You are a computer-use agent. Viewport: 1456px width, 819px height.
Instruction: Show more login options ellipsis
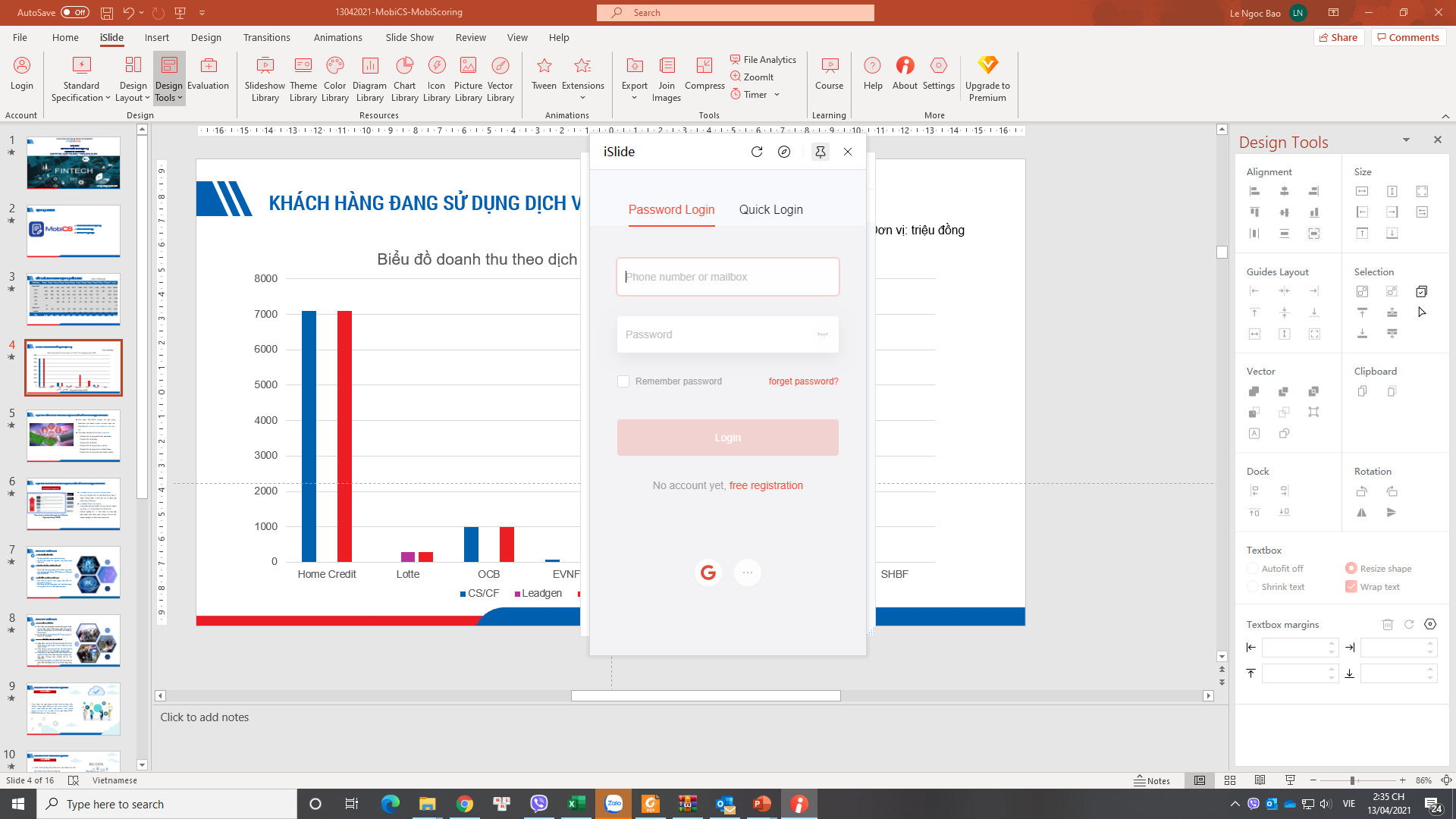point(748,573)
